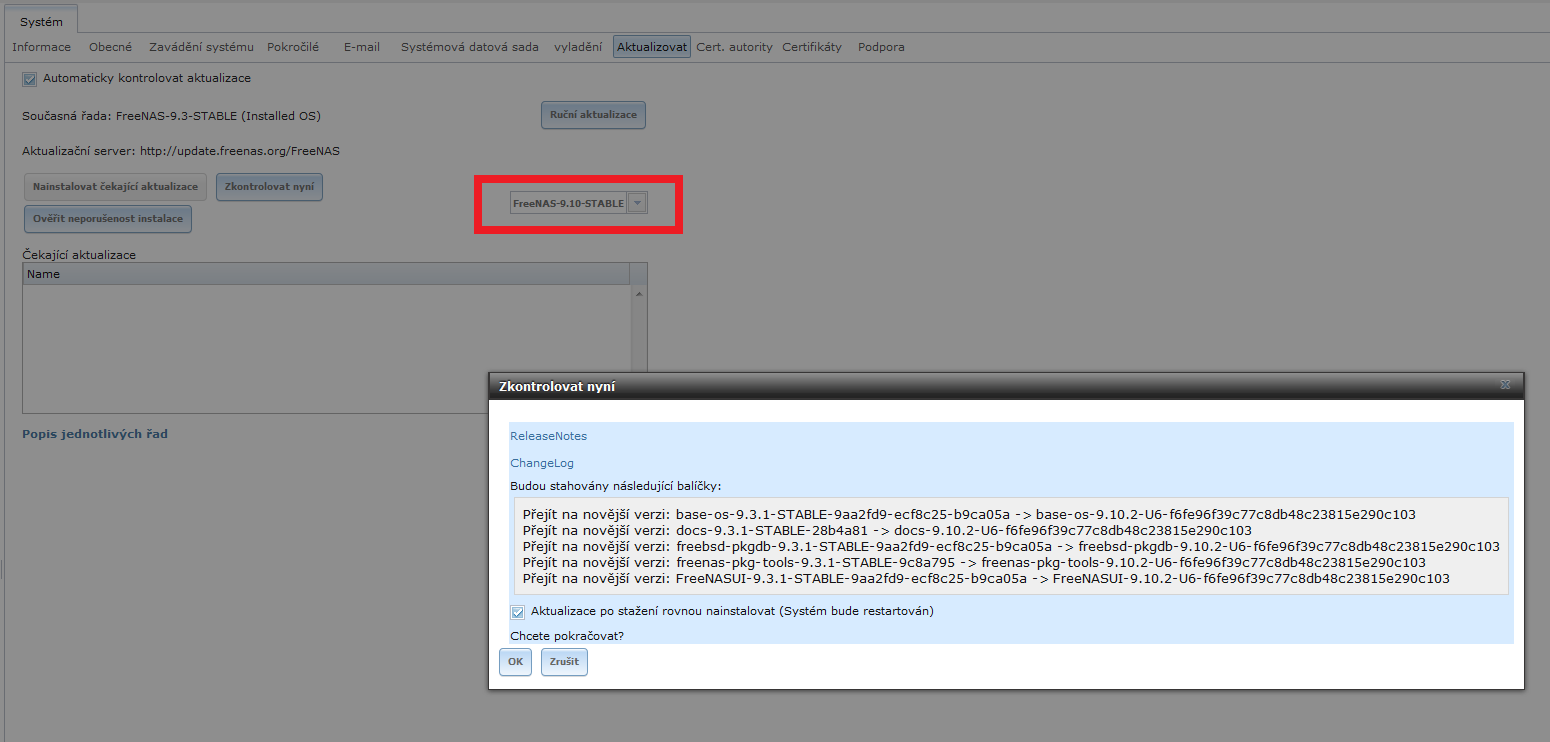Open the E-mail tab
Image resolution: width=1550 pixels, height=742 pixels.
click(x=362, y=47)
